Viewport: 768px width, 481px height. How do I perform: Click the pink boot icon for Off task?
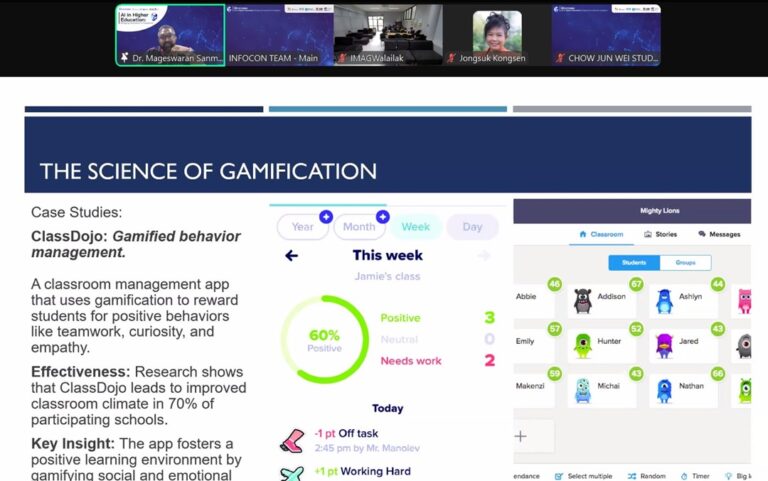click(x=292, y=440)
